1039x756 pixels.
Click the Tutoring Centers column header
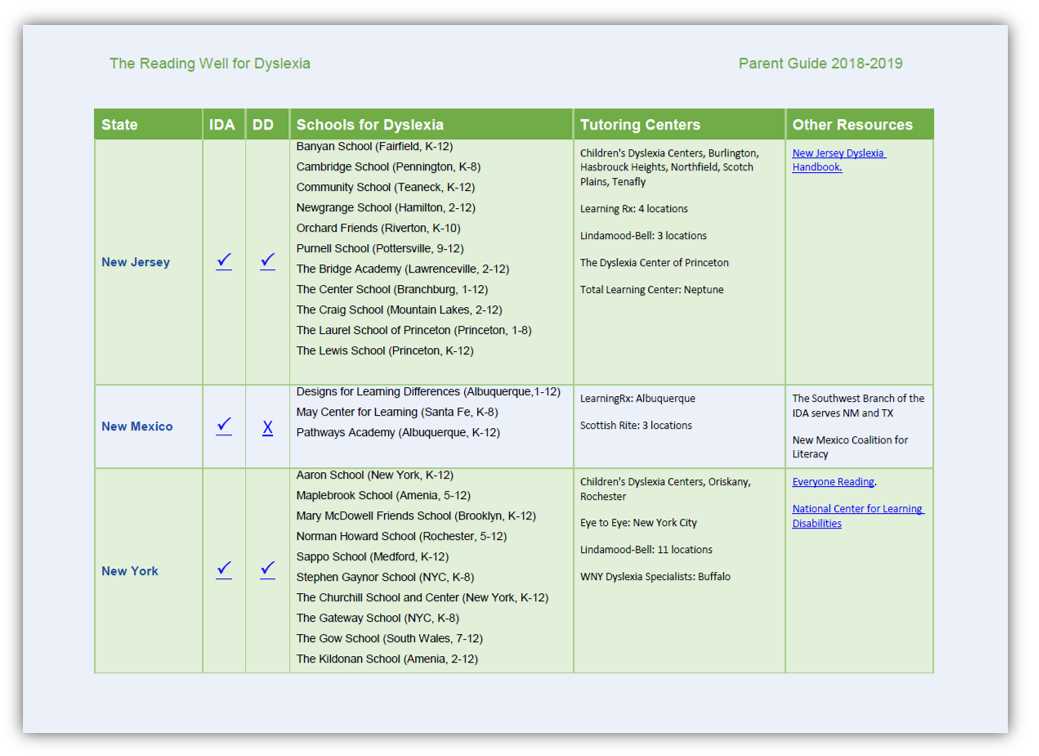click(679, 124)
